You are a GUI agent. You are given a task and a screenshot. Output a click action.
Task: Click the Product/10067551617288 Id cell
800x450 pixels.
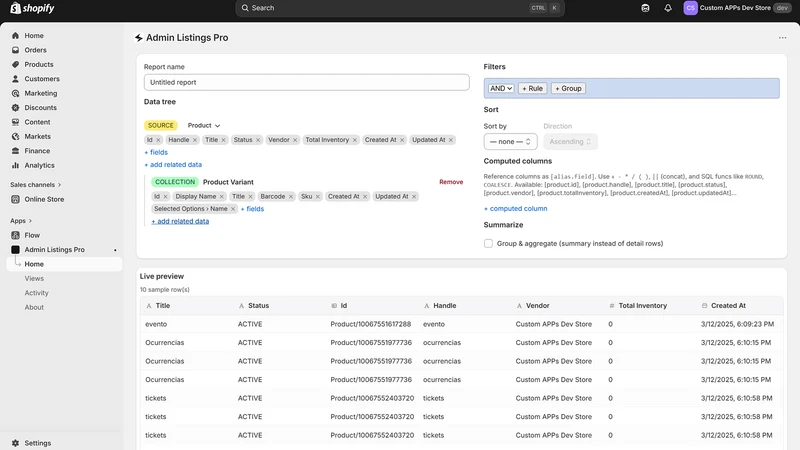pos(370,324)
